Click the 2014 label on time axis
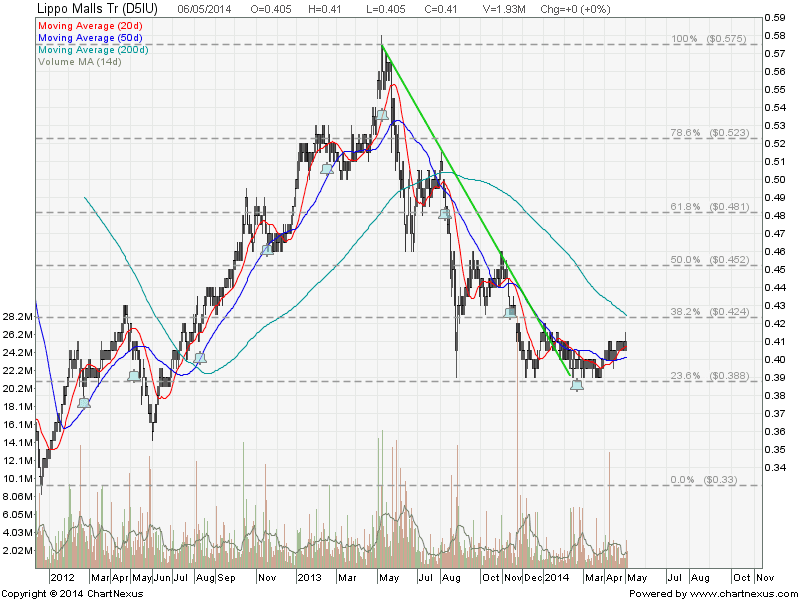 (557, 578)
